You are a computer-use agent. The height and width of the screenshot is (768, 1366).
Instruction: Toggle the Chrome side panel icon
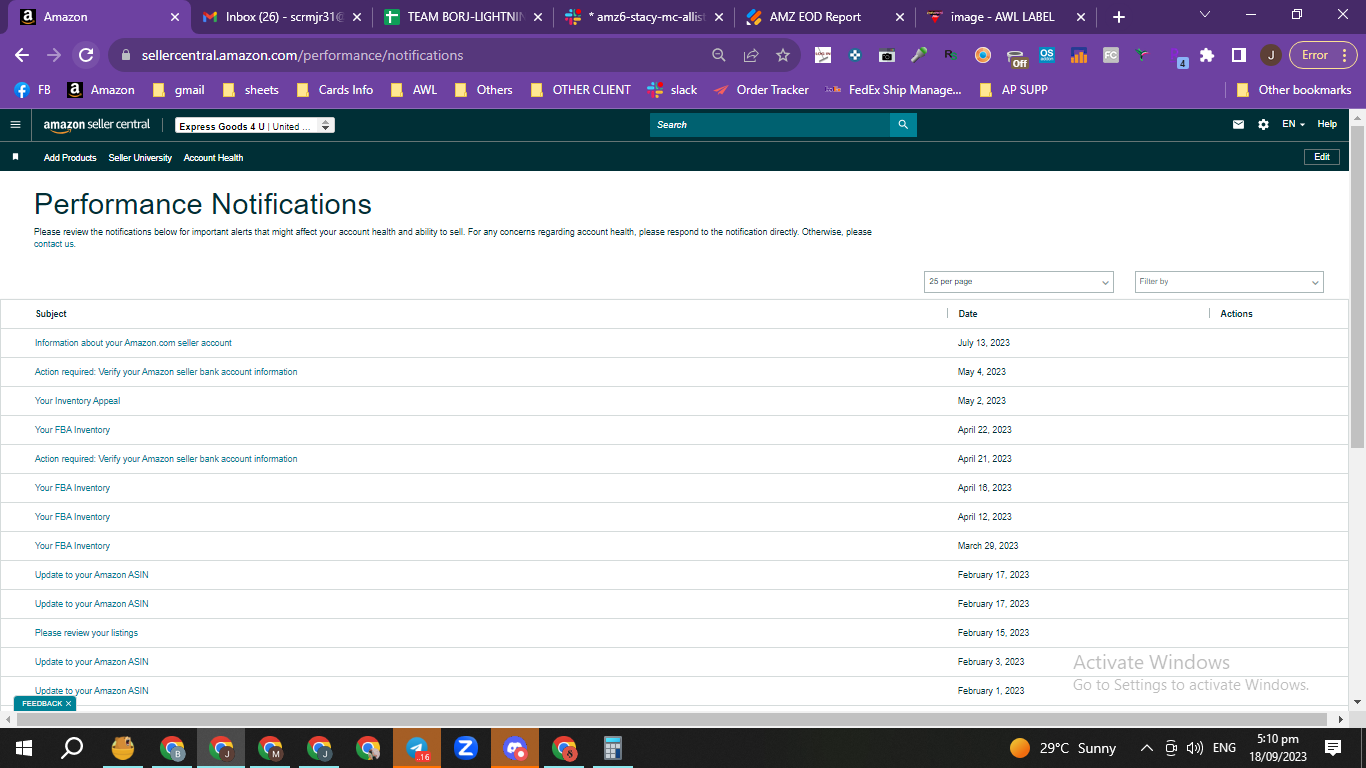(x=1238, y=56)
